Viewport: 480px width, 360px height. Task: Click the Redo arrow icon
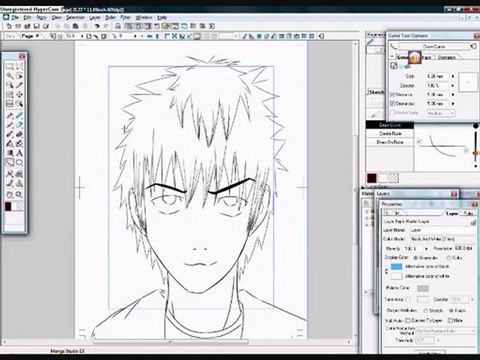tap(106, 26)
